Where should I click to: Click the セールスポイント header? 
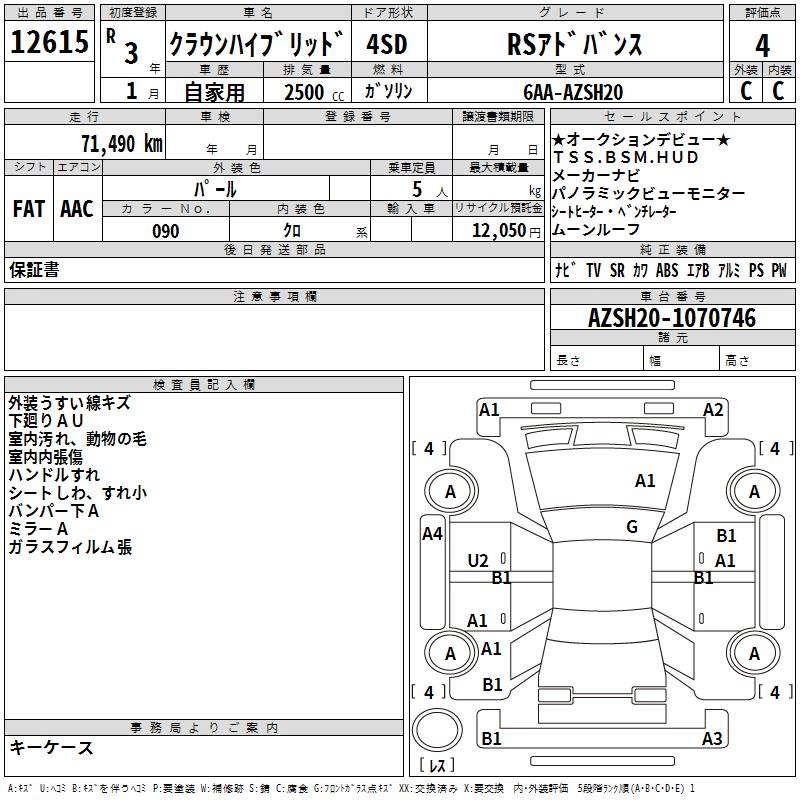(672, 117)
